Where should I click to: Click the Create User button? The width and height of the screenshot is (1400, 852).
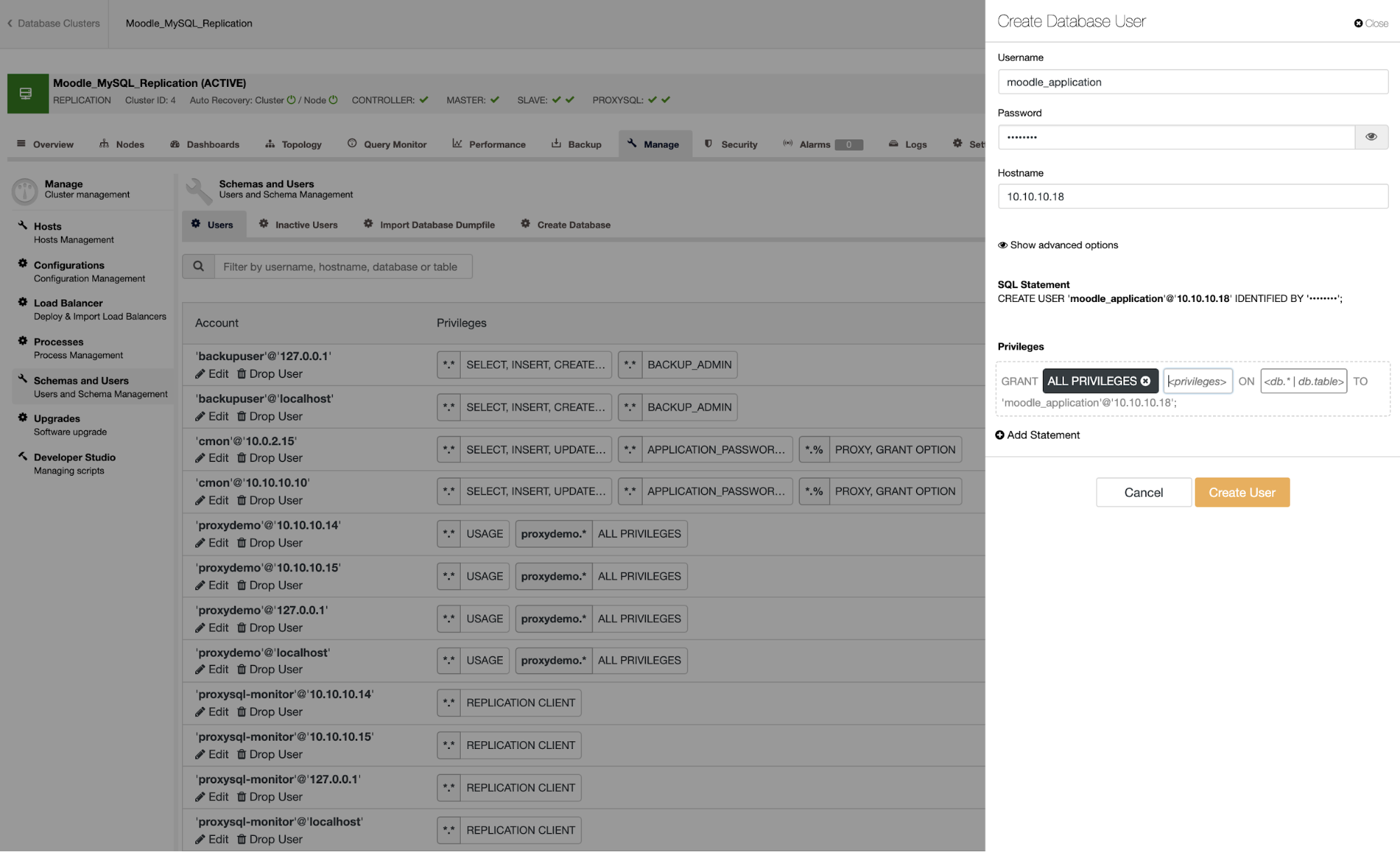pos(1242,493)
